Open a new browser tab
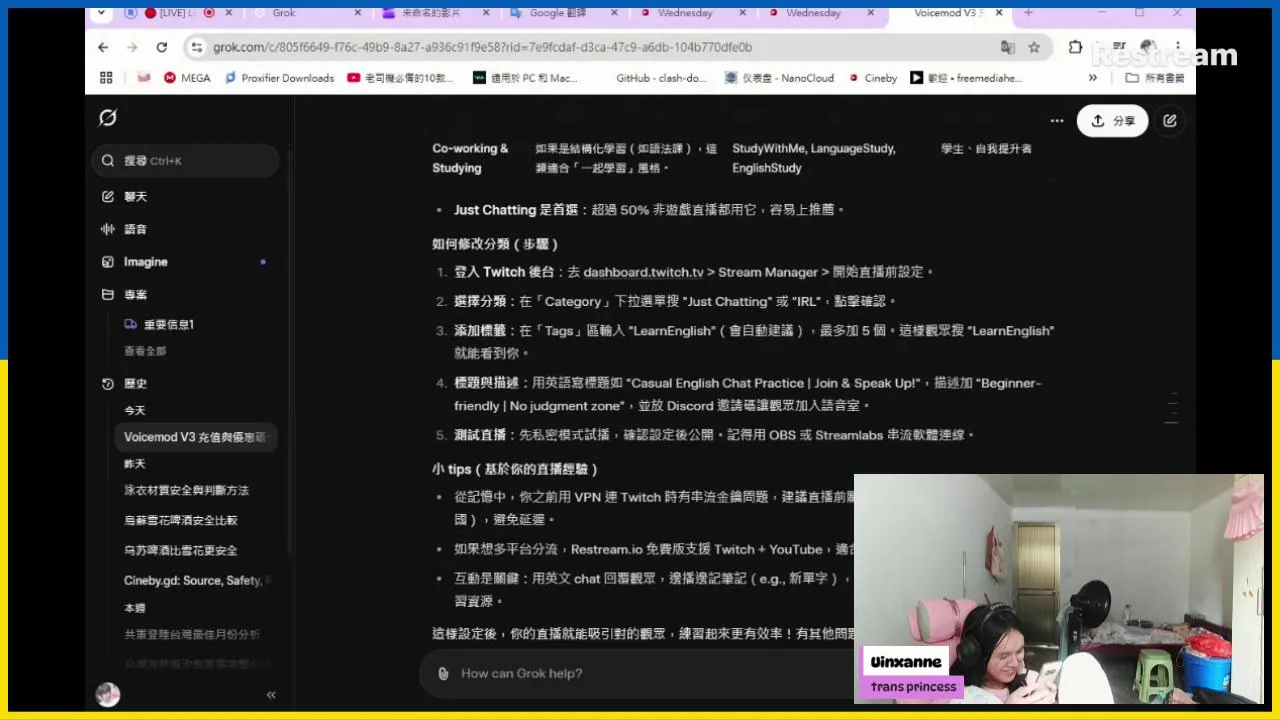1280x720 pixels. (x=1028, y=13)
